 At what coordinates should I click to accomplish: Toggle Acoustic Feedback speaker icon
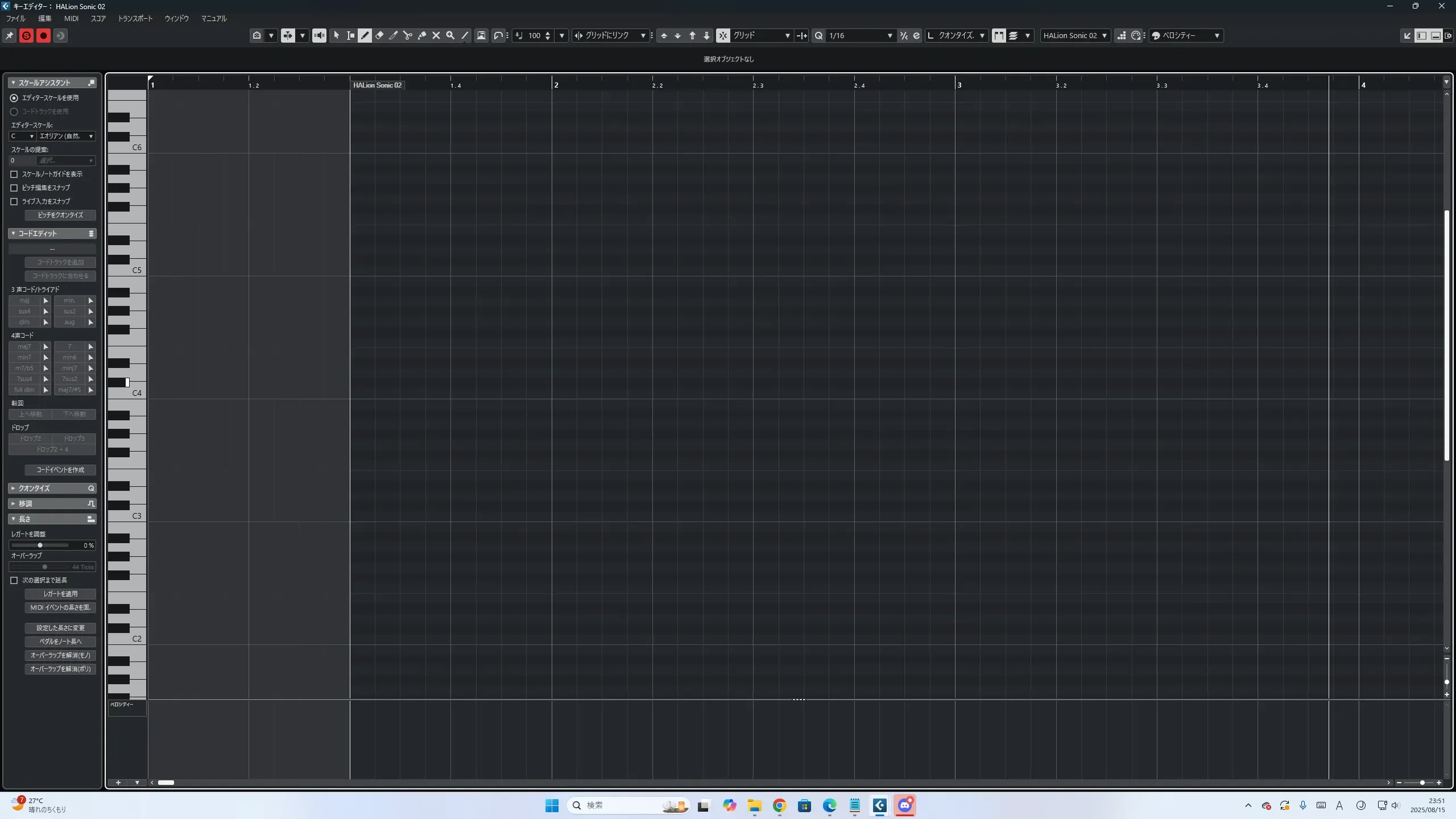click(319, 35)
